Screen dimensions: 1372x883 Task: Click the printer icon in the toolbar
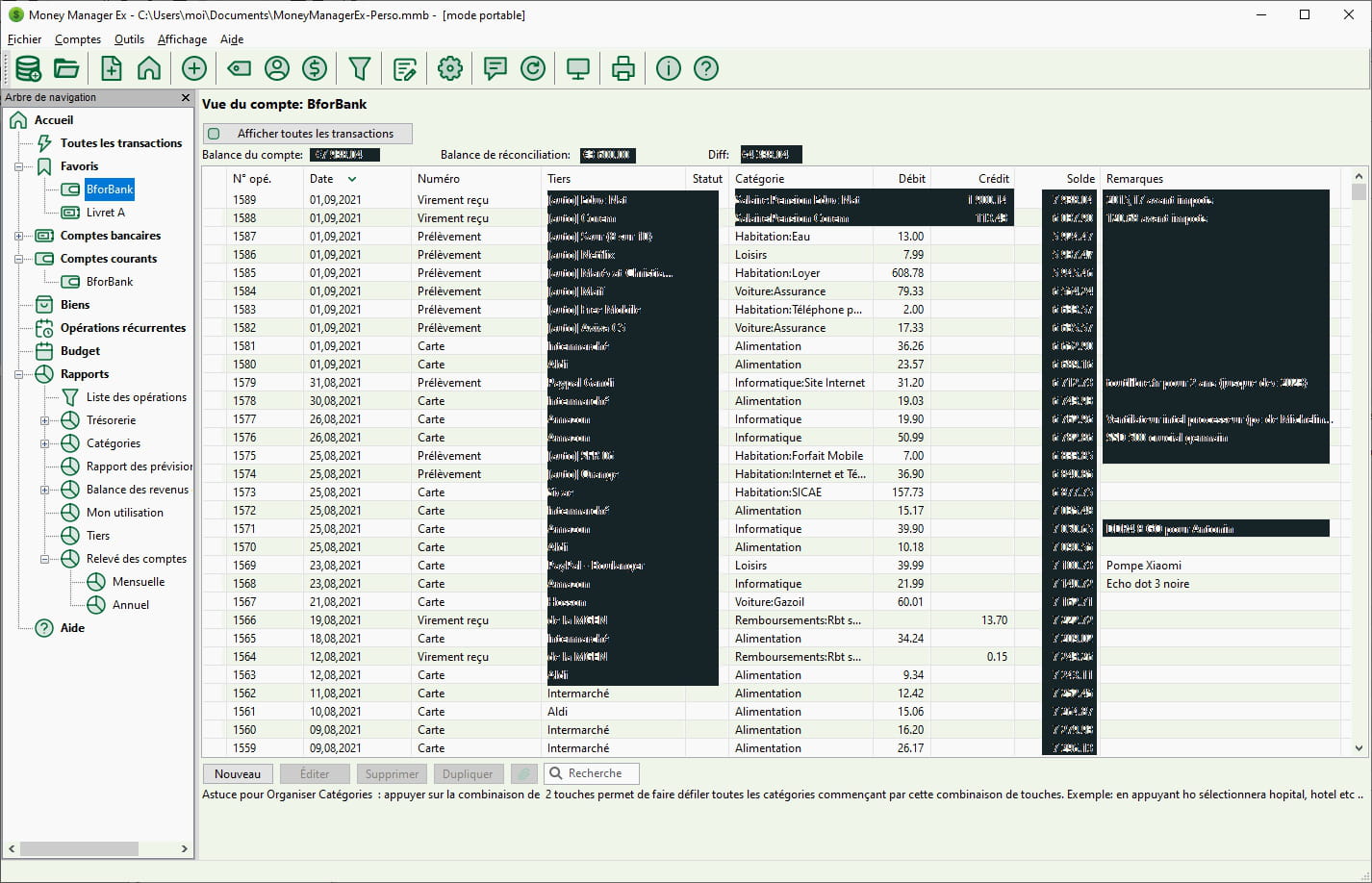click(623, 68)
